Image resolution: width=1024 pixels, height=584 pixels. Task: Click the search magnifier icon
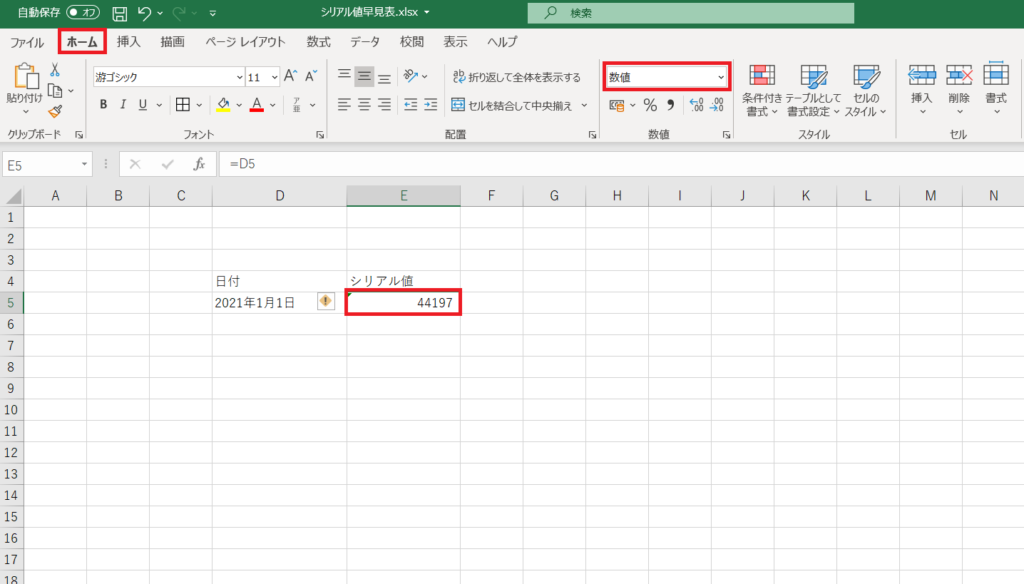click(x=551, y=12)
